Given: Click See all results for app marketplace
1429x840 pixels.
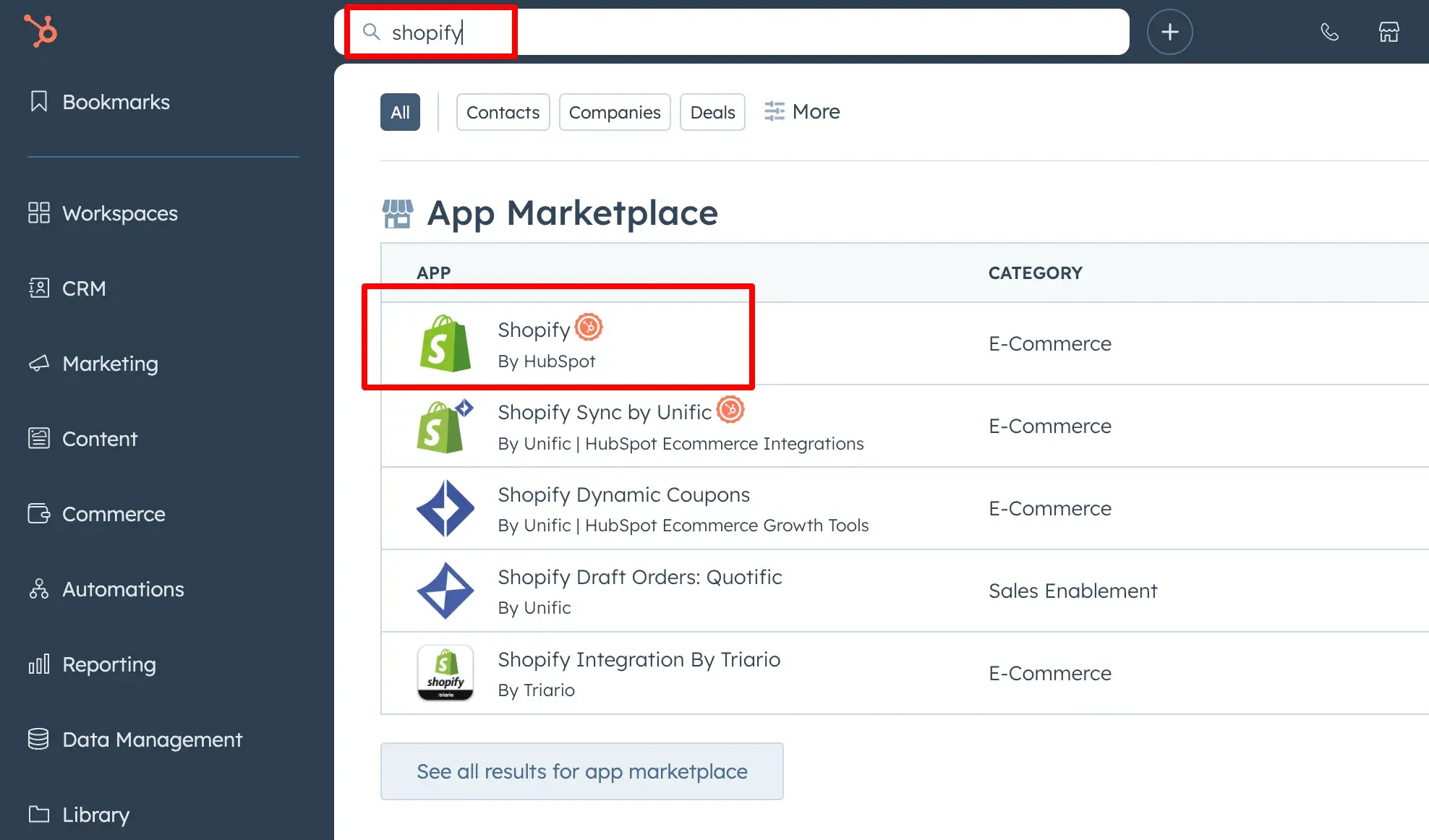Looking at the screenshot, I should pyautogui.click(x=581, y=771).
